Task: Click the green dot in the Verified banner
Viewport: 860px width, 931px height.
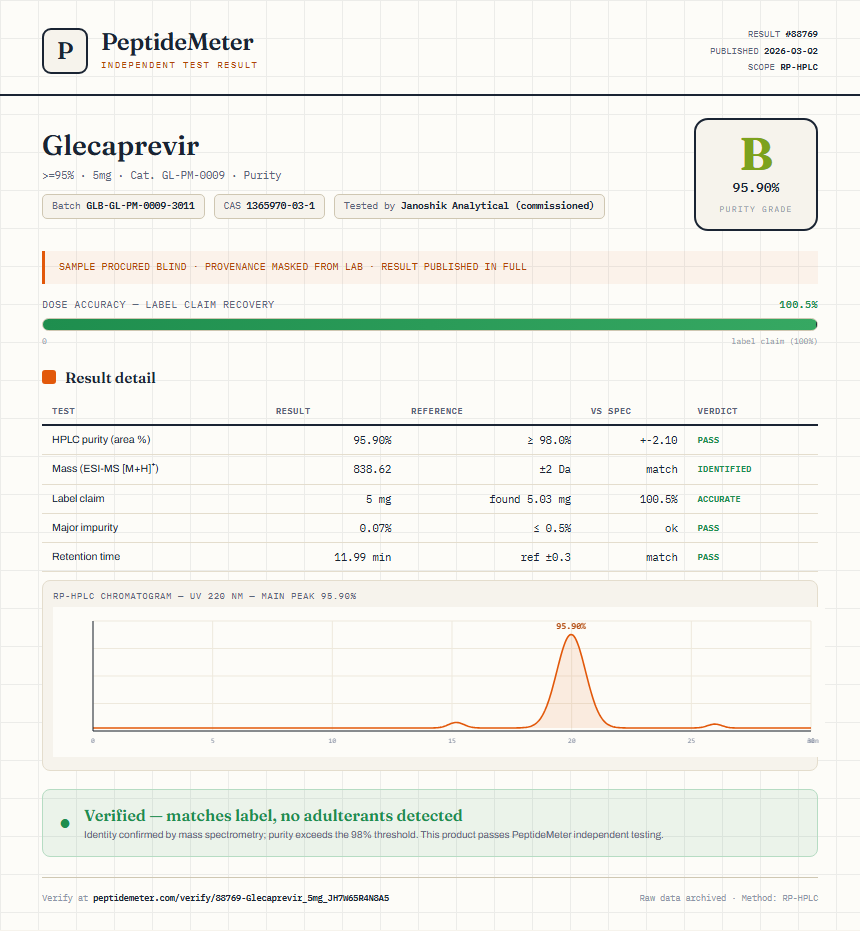Action: 65,823
